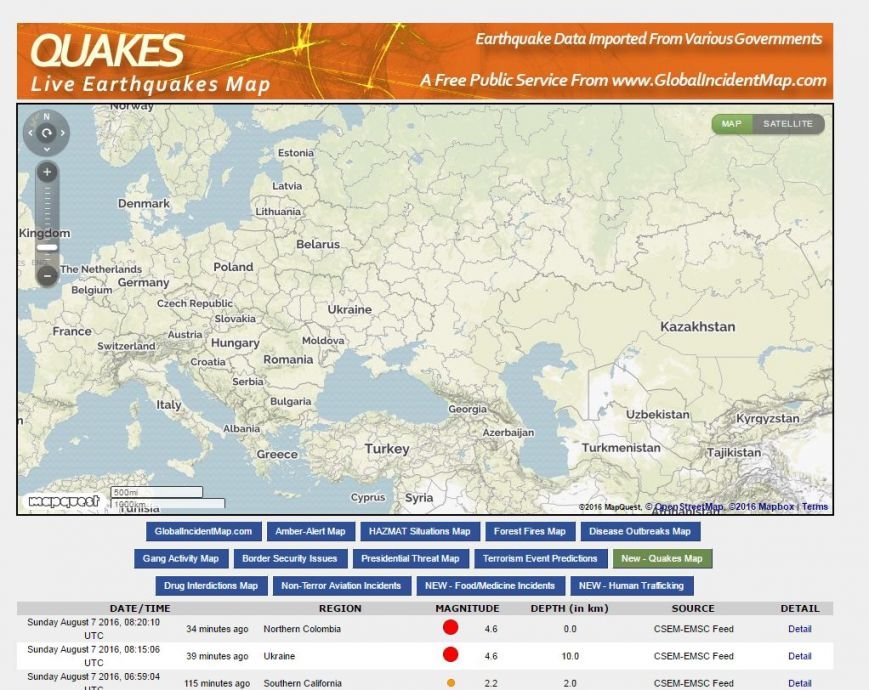The height and width of the screenshot is (690, 869).
Task: Open the Presidential Threat Map
Action: click(411, 559)
